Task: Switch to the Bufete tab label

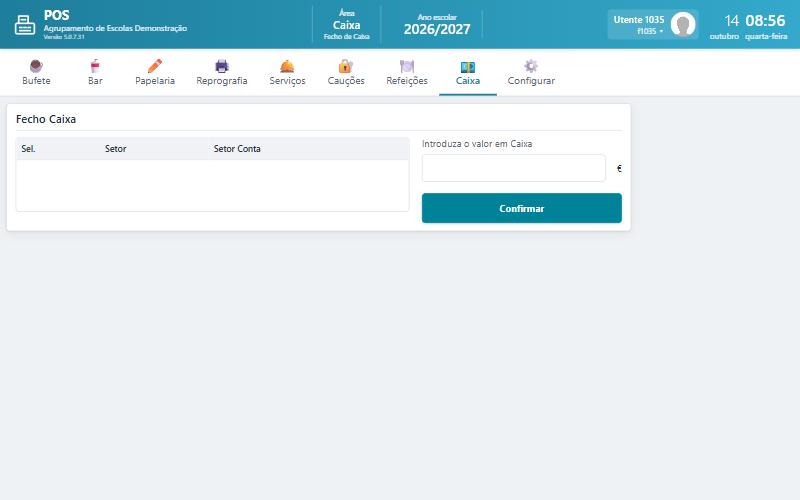Action: click(36, 81)
